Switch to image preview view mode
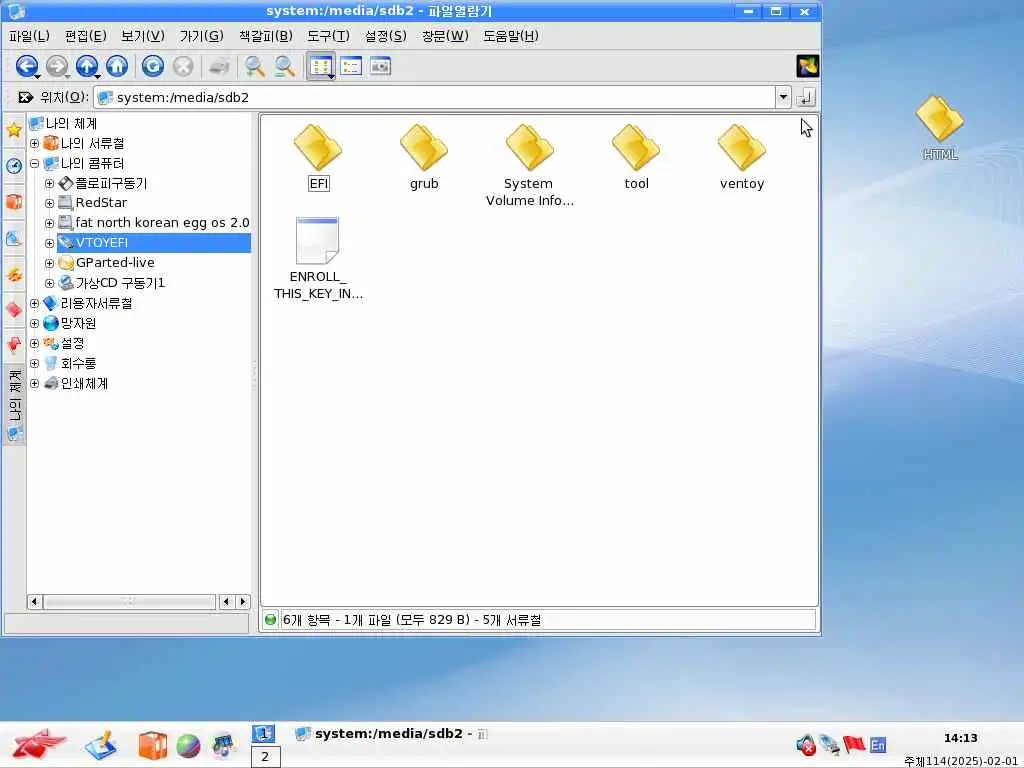Screen dimensions: 1024x768 pyautogui.click(x=380, y=66)
